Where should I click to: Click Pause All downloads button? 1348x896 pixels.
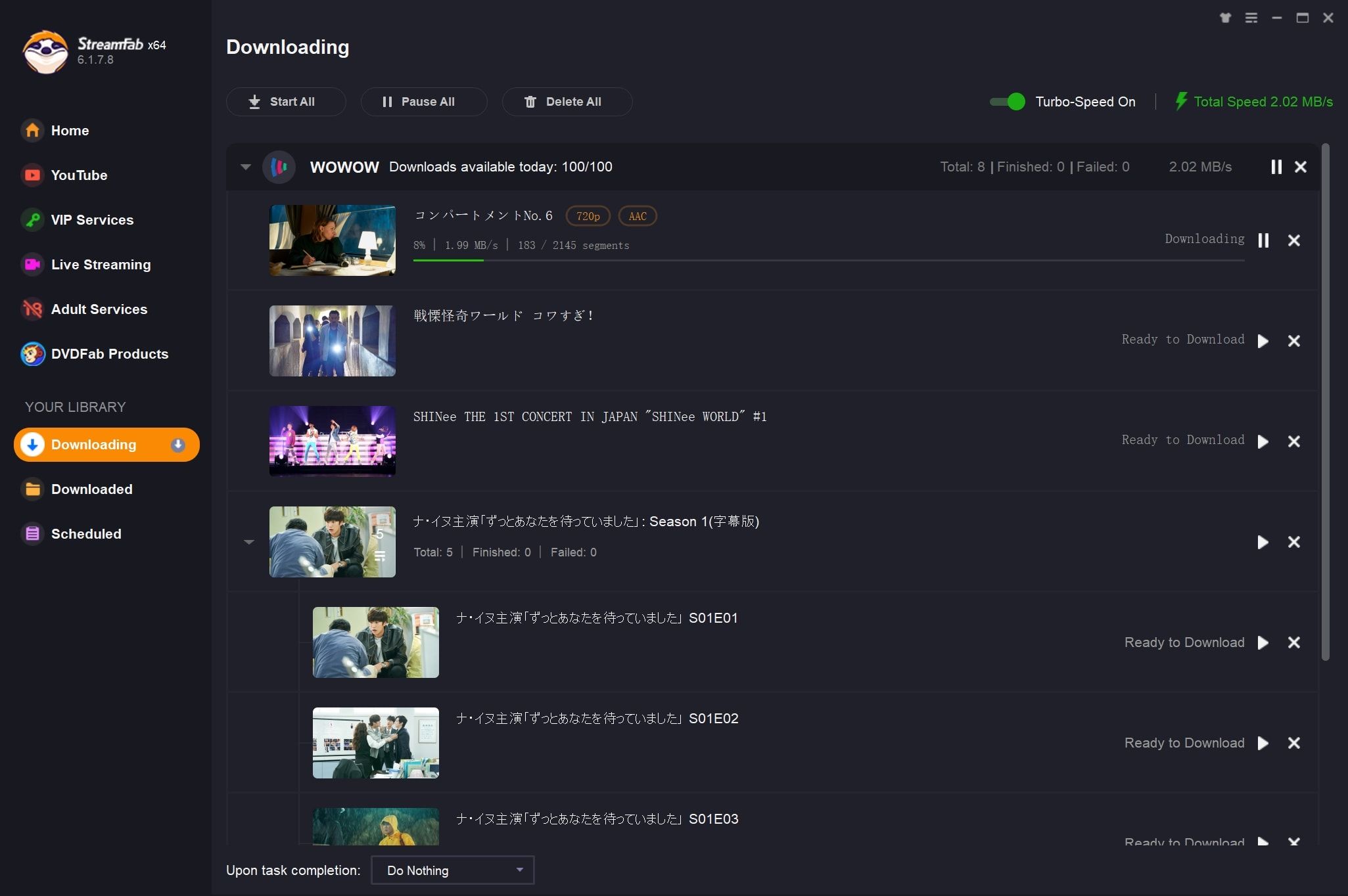(418, 101)
